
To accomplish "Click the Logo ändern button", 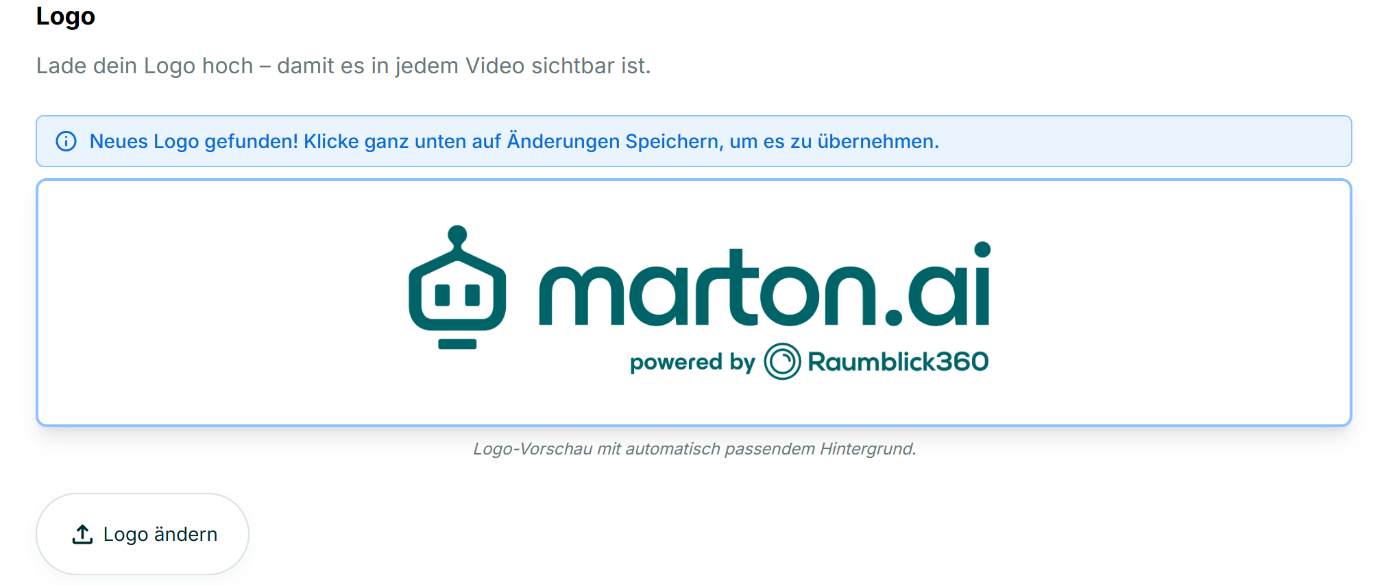I will (x=142, y=534).
